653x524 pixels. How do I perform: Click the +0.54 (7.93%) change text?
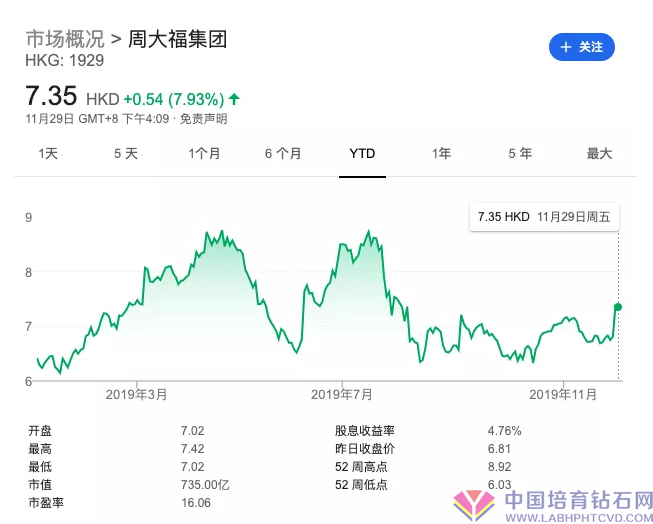coord(174,100)
